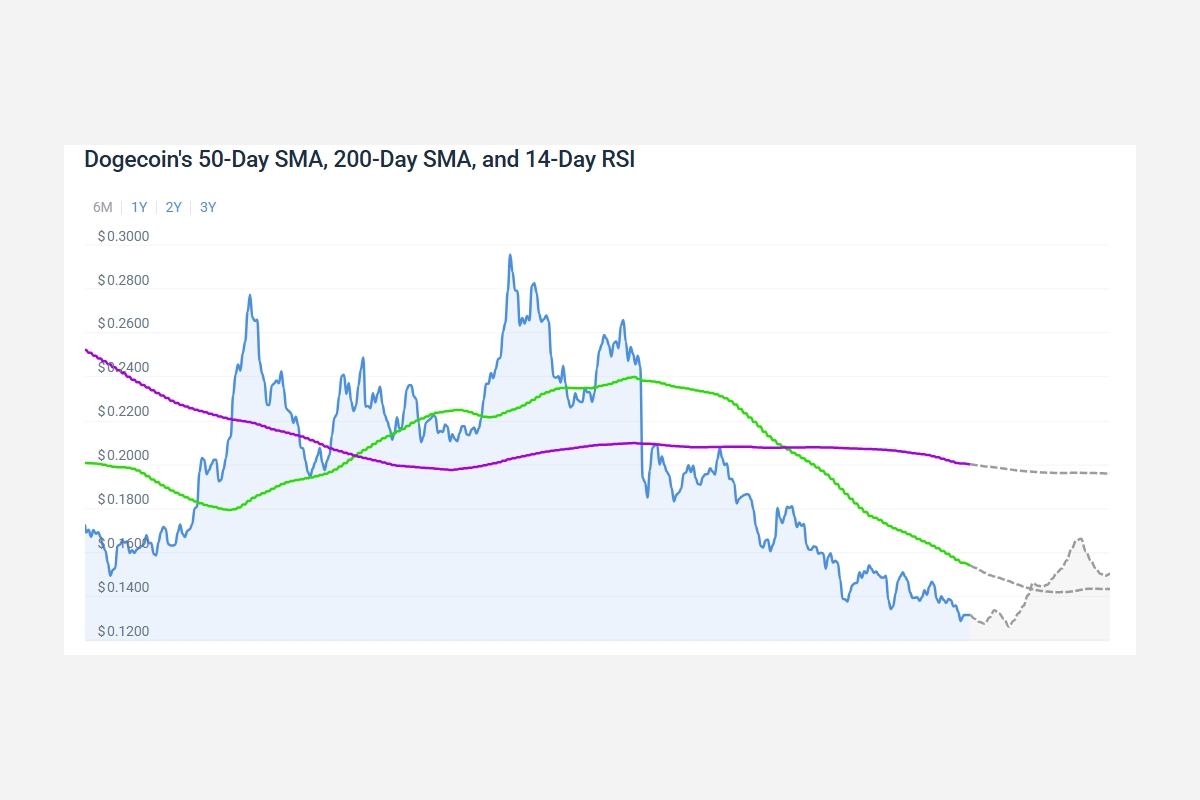Screen dimensions: 1200x800
Task: Select the $0.1400 axis label
Action: (123, 587)
